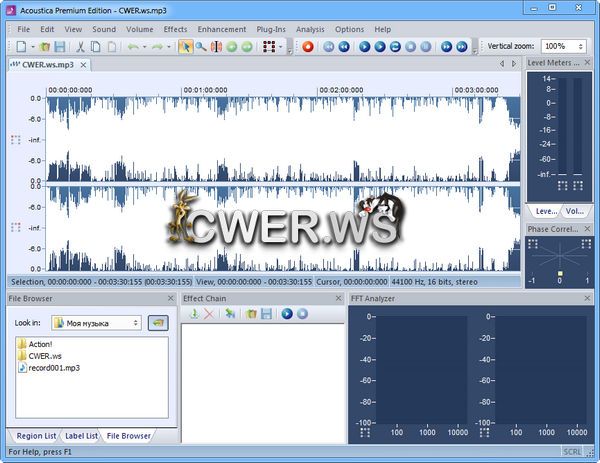
Task: Click the Cut scissors icon
Action: 81,46
